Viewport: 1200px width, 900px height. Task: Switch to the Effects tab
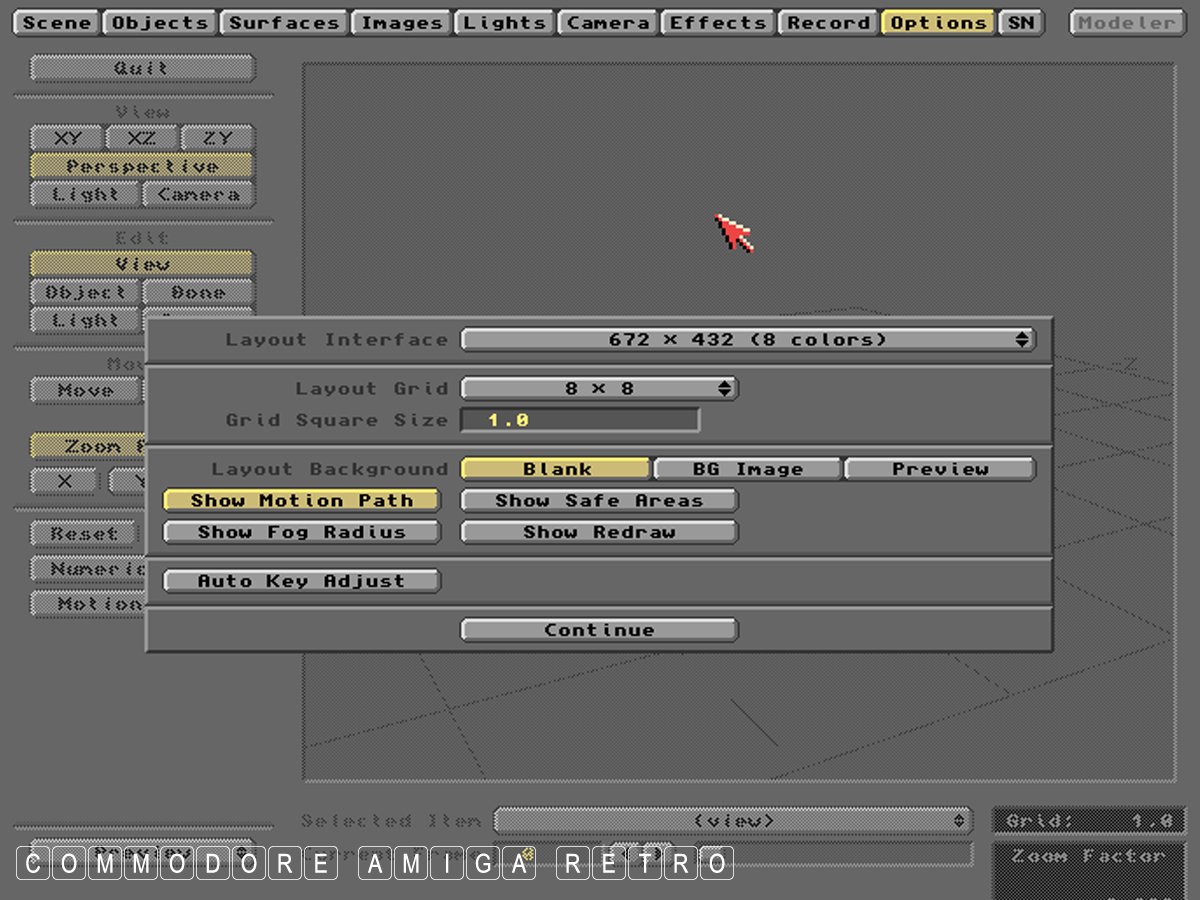pyautogui.click(x=719, y=23)
